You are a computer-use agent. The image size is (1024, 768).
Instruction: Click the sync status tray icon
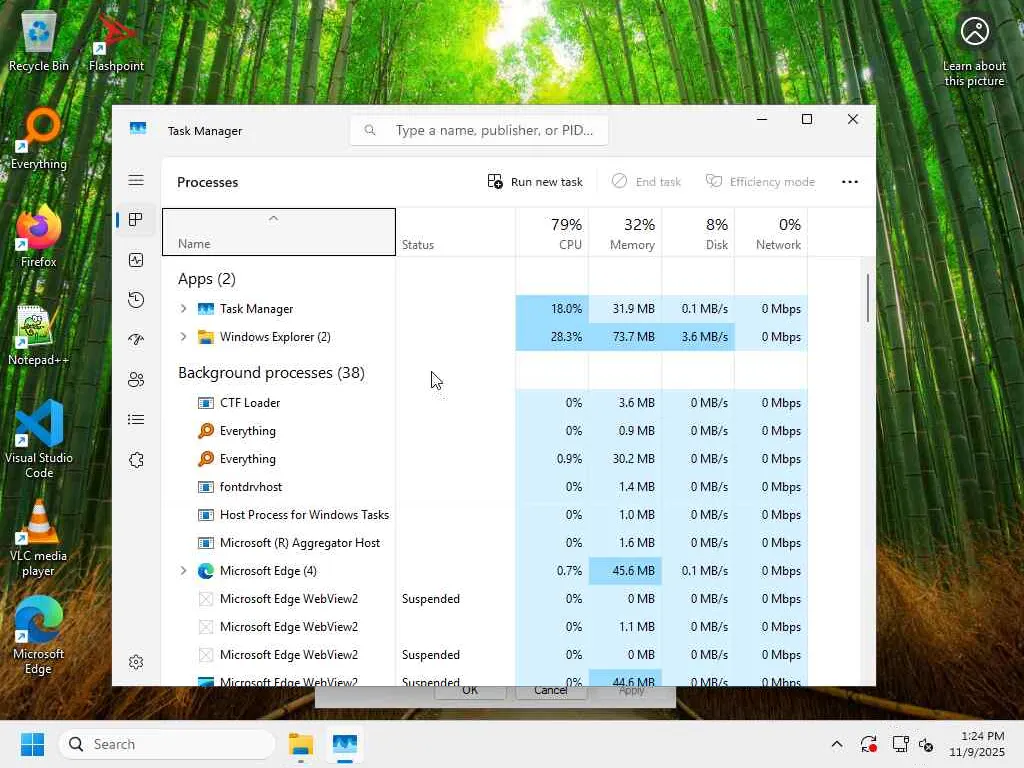(869, 744)
